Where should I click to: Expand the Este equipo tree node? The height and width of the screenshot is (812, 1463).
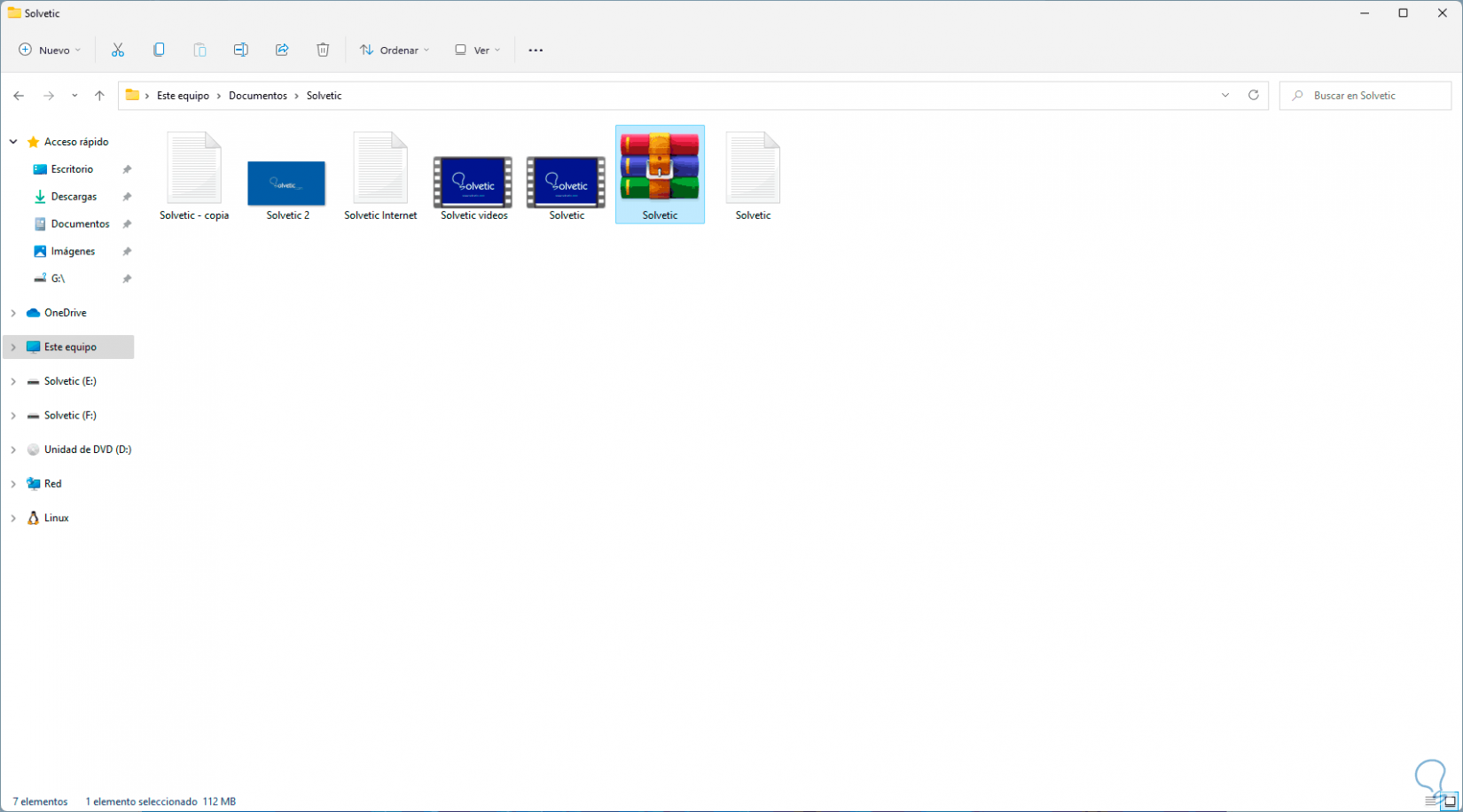tap(13, 347)
